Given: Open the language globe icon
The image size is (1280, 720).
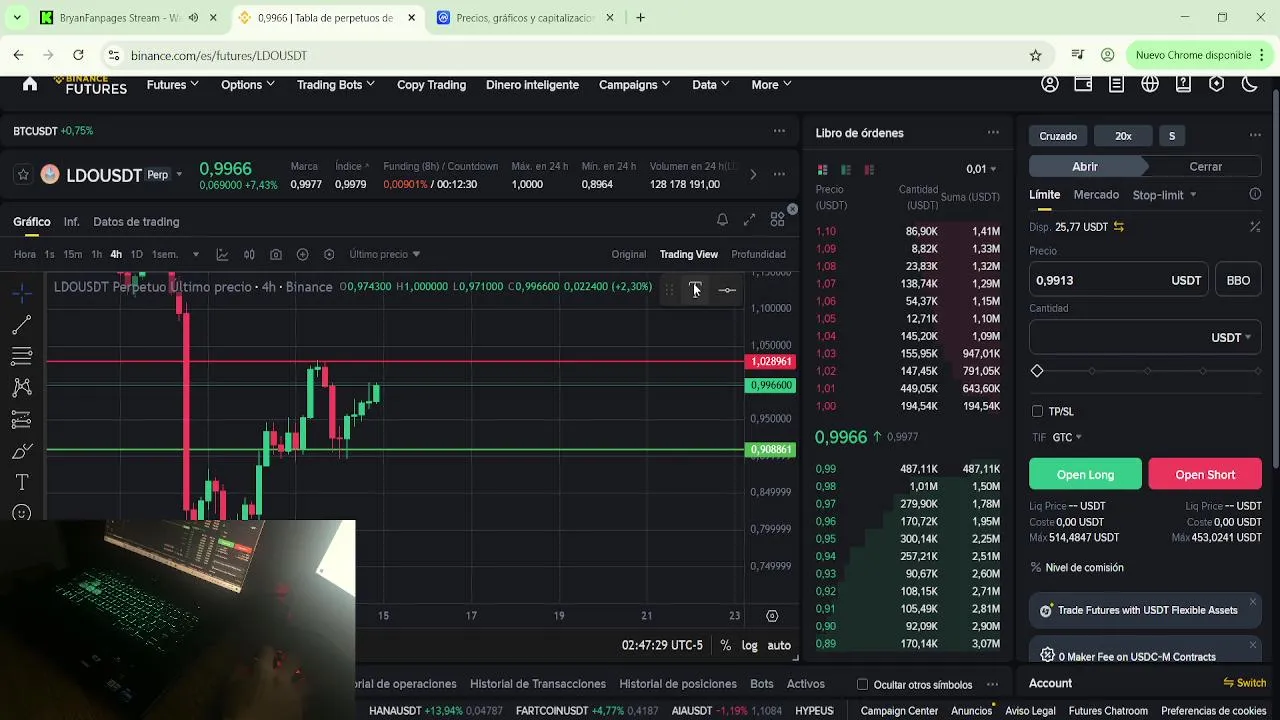Looking at the screenshot, I should [x=1150, y=84].
